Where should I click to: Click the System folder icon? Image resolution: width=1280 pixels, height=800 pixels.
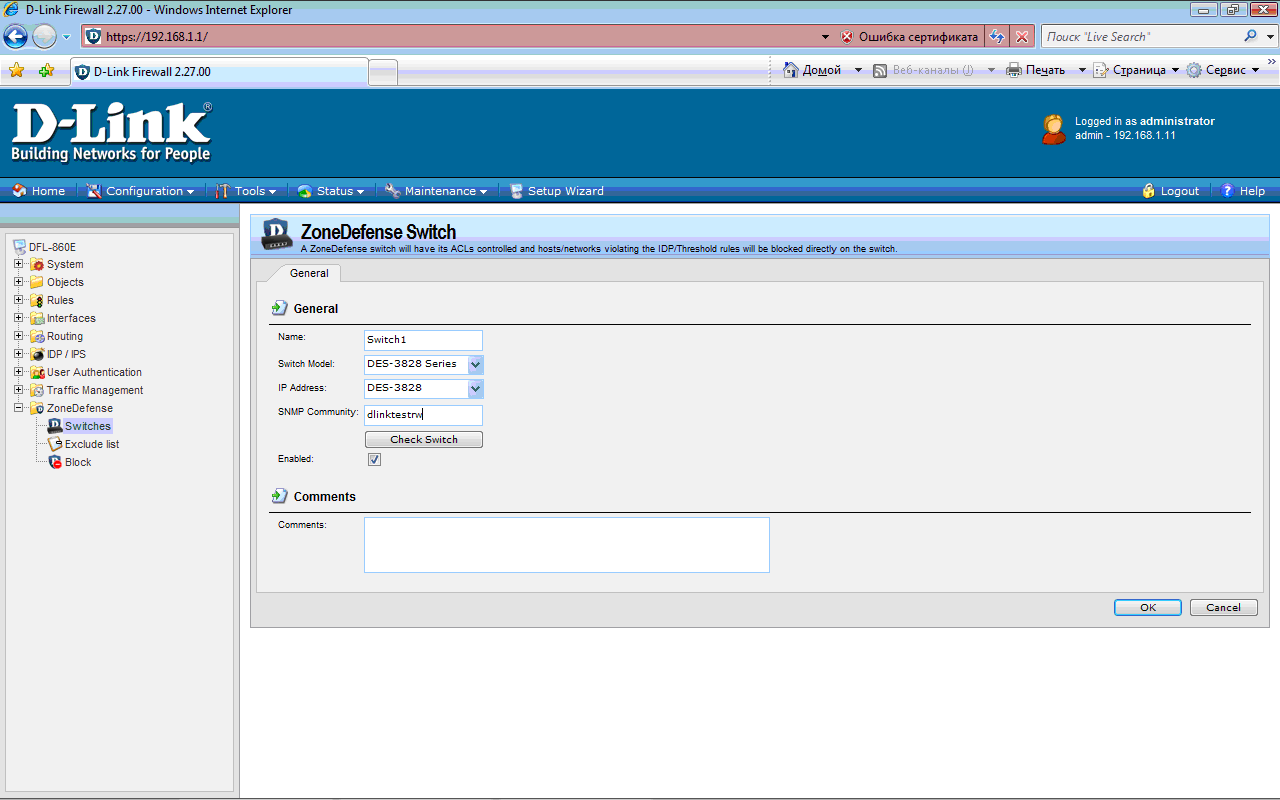click(37, 264)
